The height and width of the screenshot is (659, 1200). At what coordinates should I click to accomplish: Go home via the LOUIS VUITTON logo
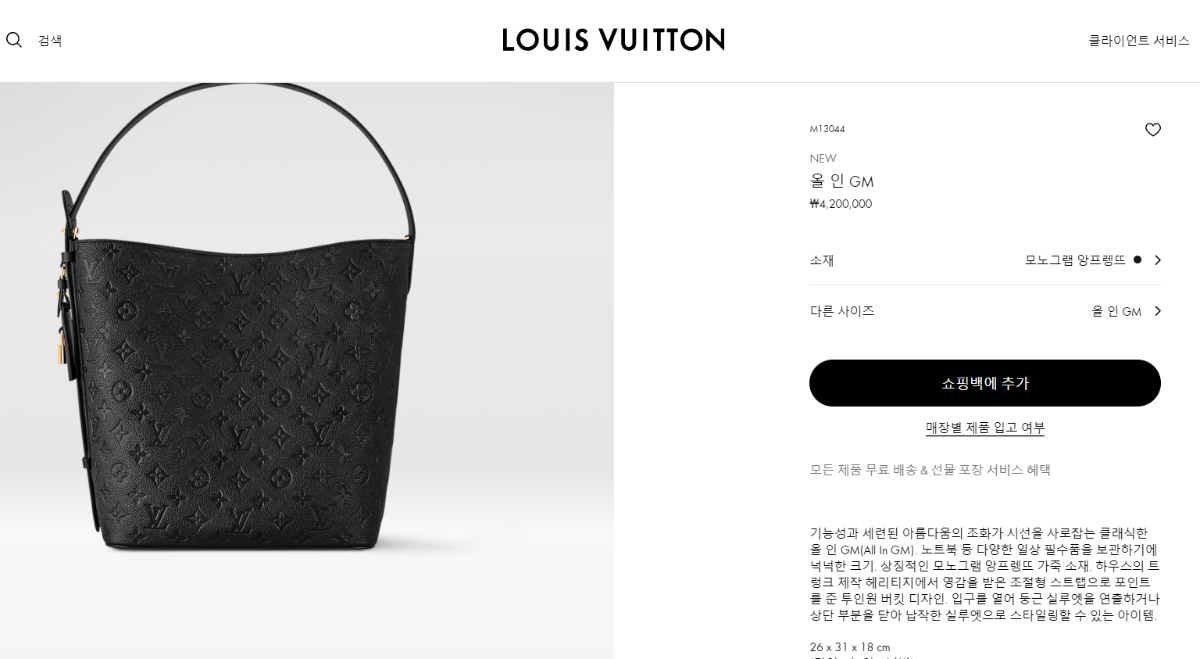pyautogui.click(x=613, y=40)
